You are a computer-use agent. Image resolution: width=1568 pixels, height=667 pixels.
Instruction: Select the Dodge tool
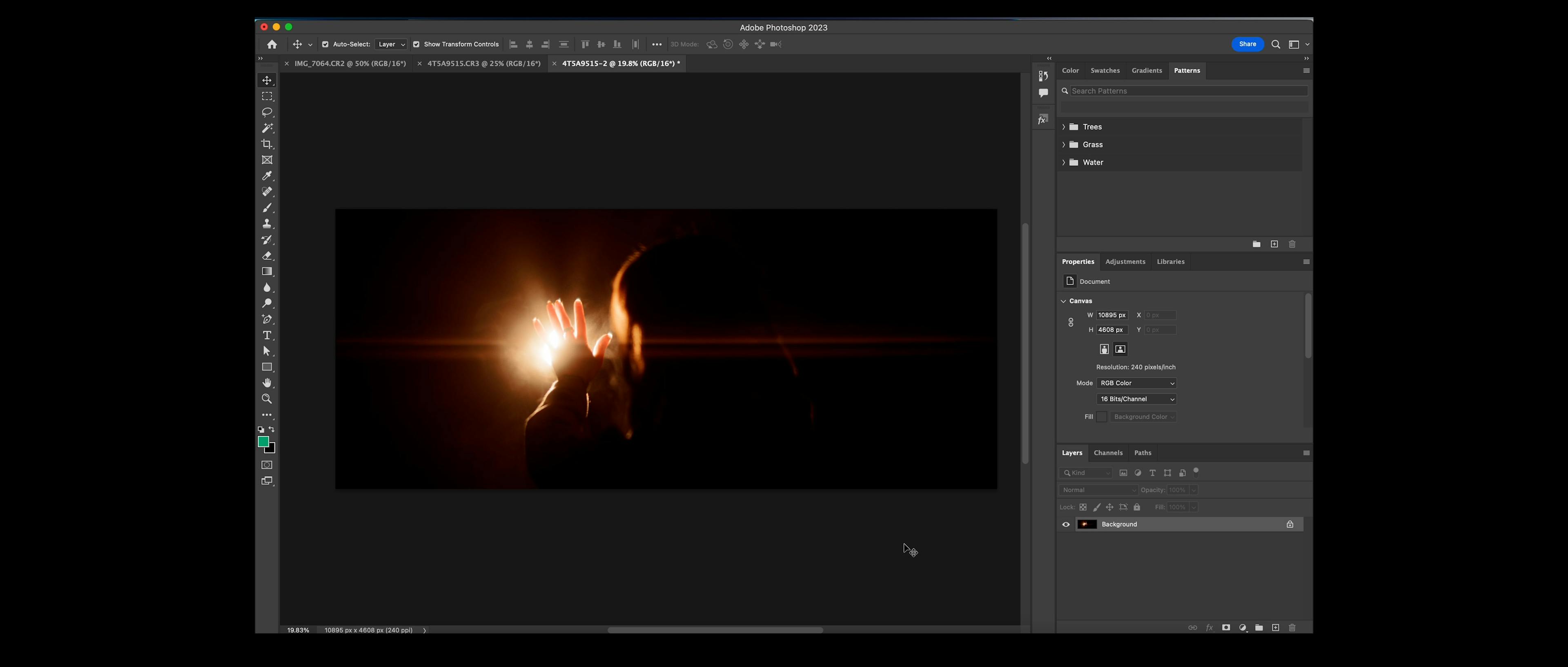[267, 303]
